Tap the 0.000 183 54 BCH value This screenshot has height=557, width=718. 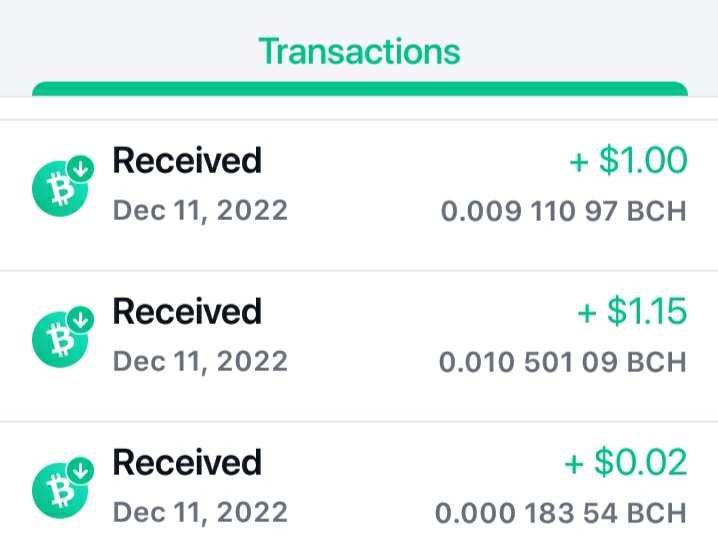[561, 513]
